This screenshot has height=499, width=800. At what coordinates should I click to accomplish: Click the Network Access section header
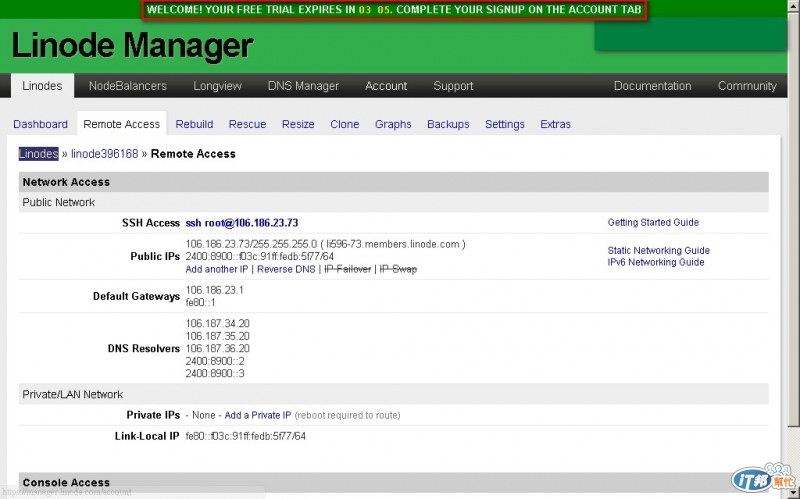(x=393, y=182)
